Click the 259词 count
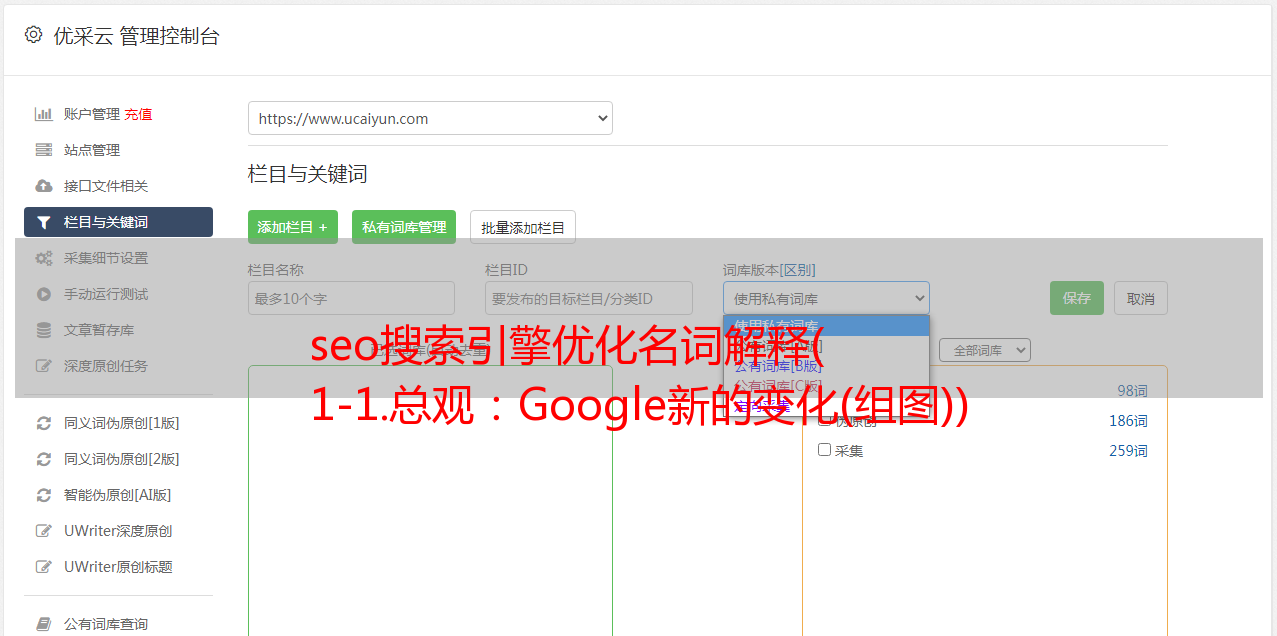This screenshot has height=636, width=1277. pos(1128,451)
